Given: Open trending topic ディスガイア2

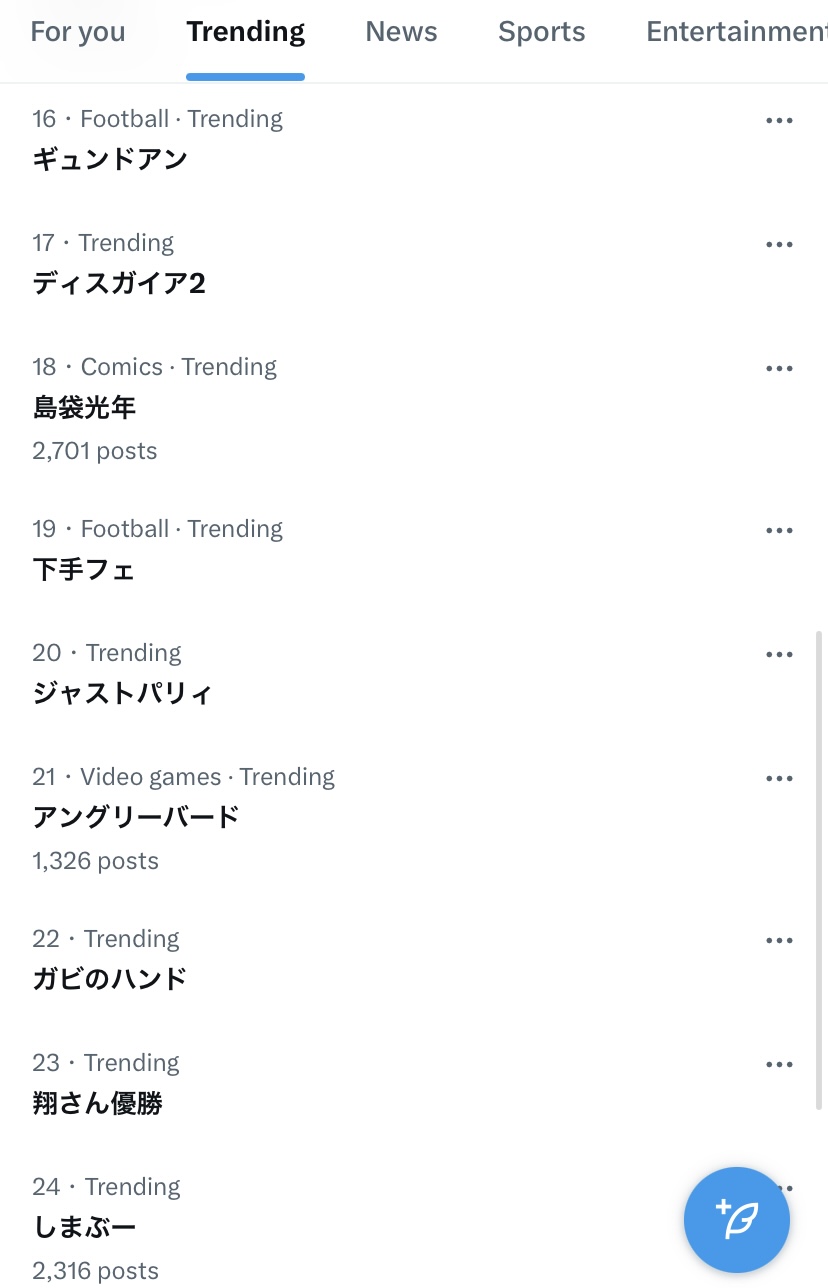Looking at the screenshot, I should click(x=118, y=283).
